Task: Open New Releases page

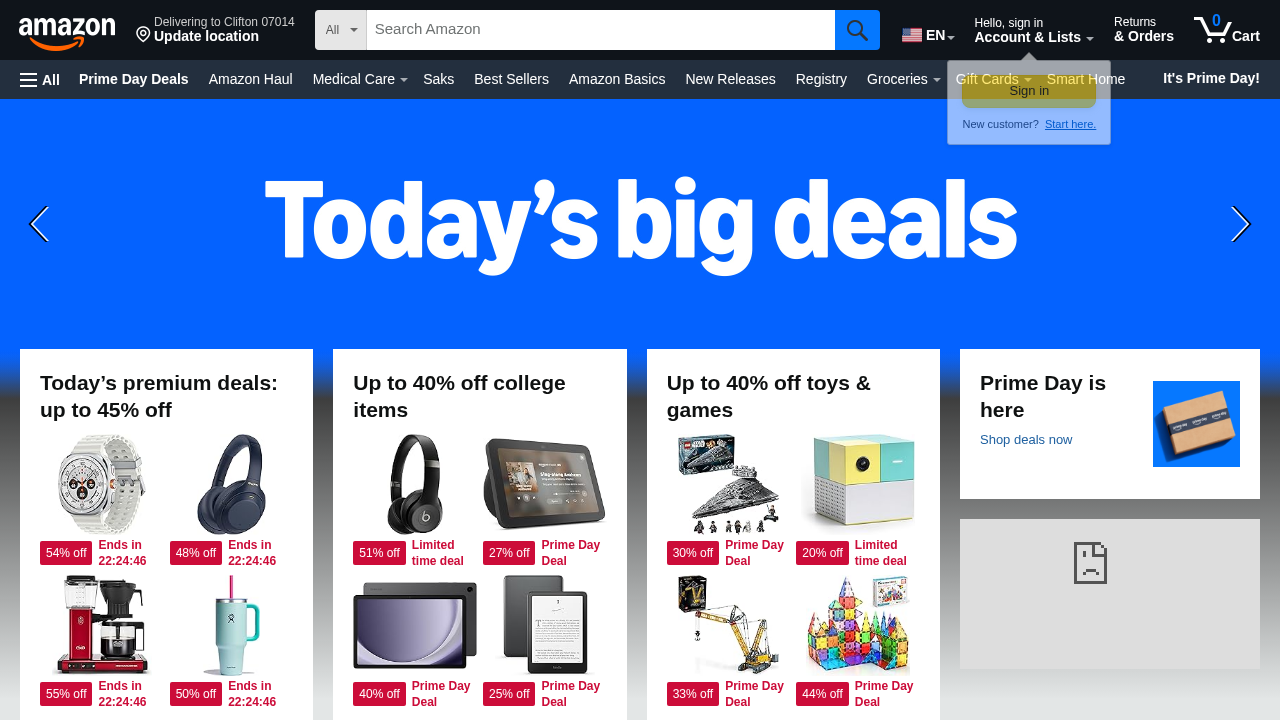Action: click(730, 79)
